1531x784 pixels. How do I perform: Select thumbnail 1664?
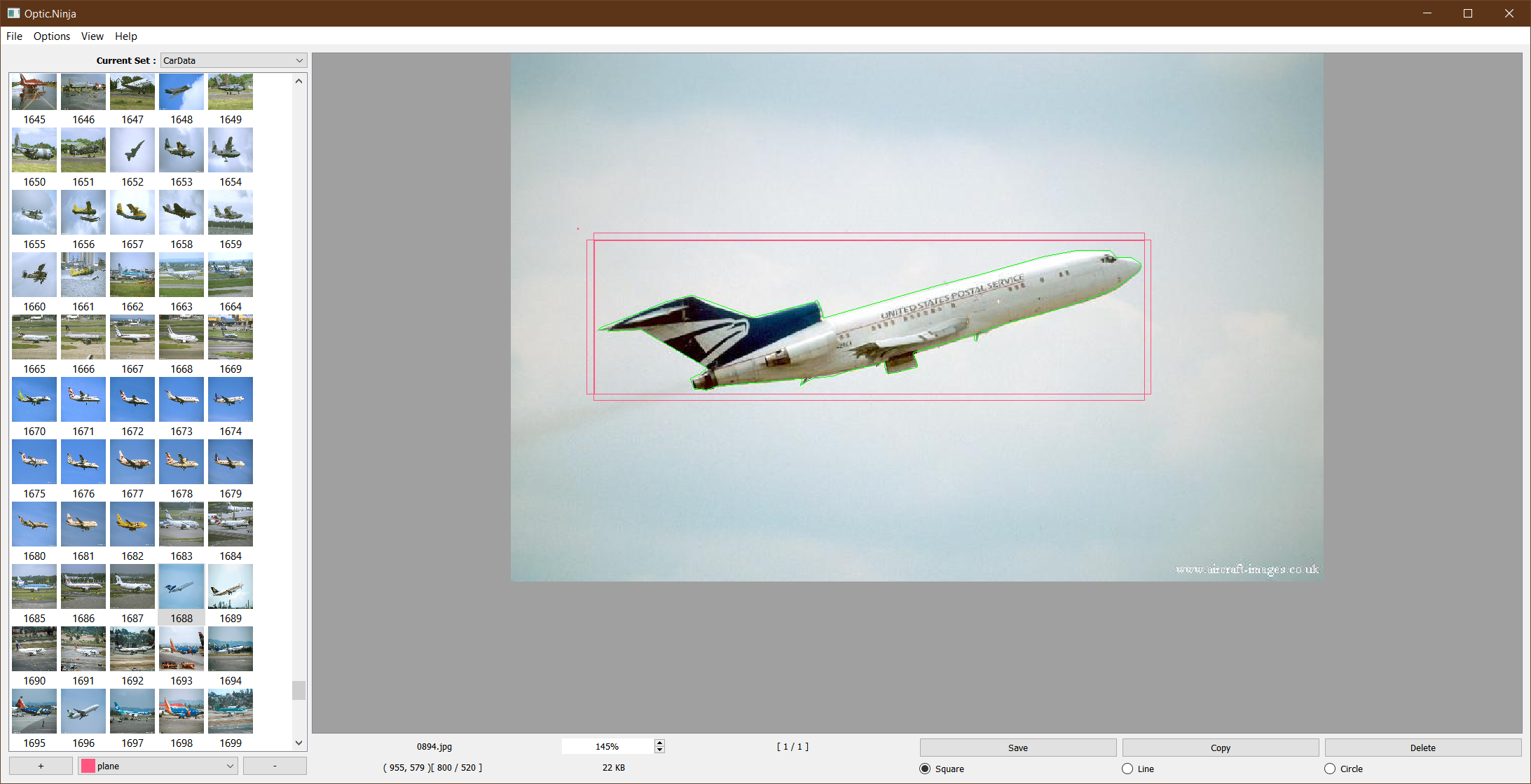pyautogui.click(x=231, y=275)
